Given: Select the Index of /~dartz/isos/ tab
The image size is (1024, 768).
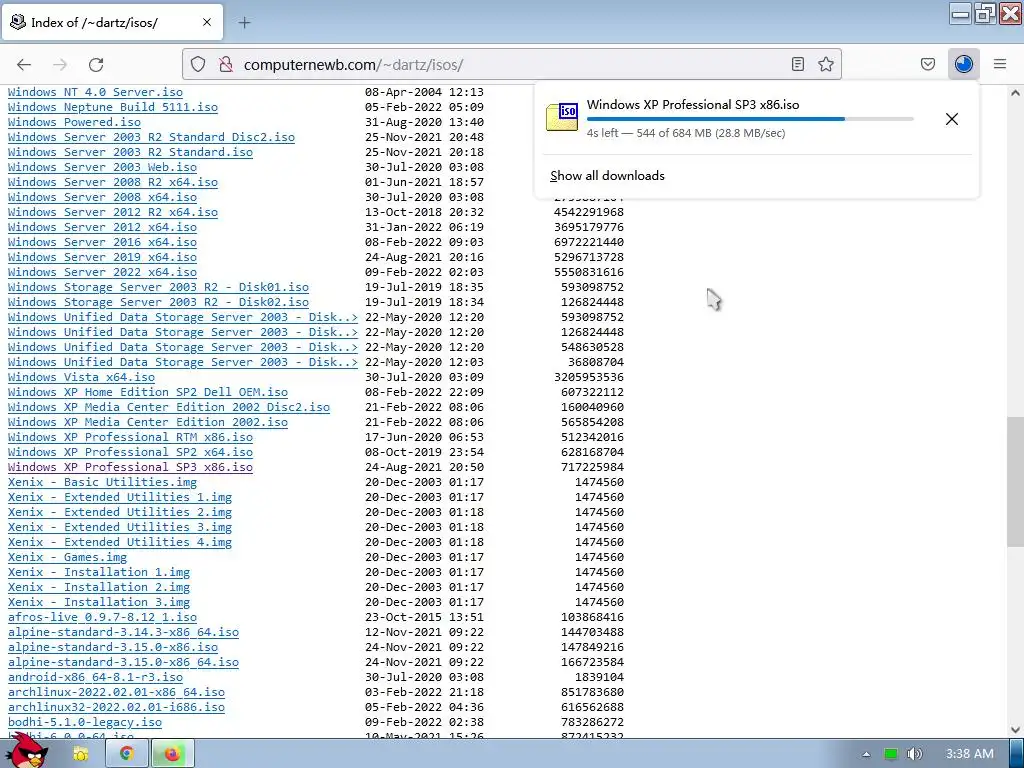Looking at the screenshot, I should pyautogui.click(x=112, y=22).
